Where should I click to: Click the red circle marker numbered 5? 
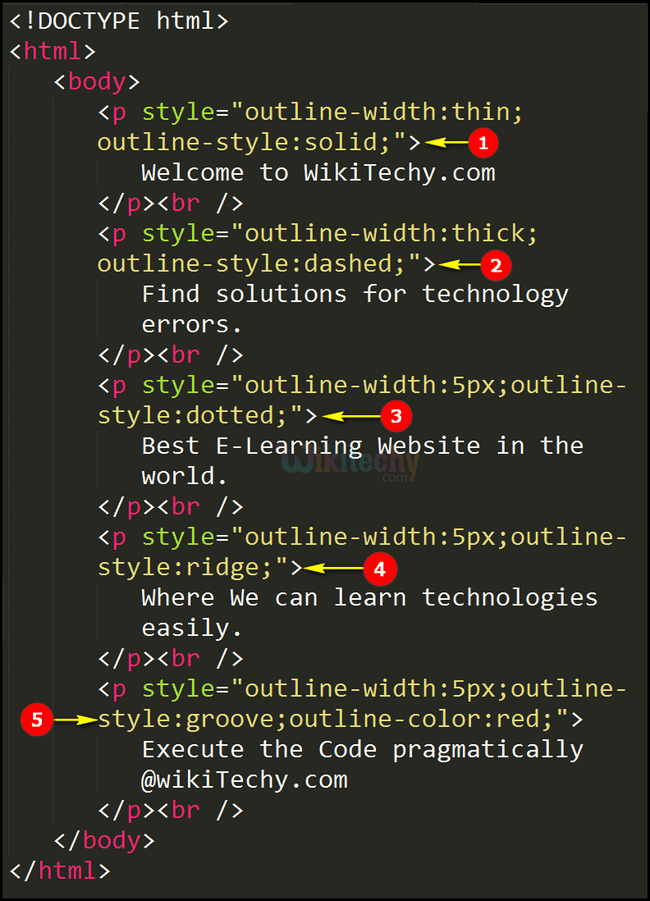point(37,719)
